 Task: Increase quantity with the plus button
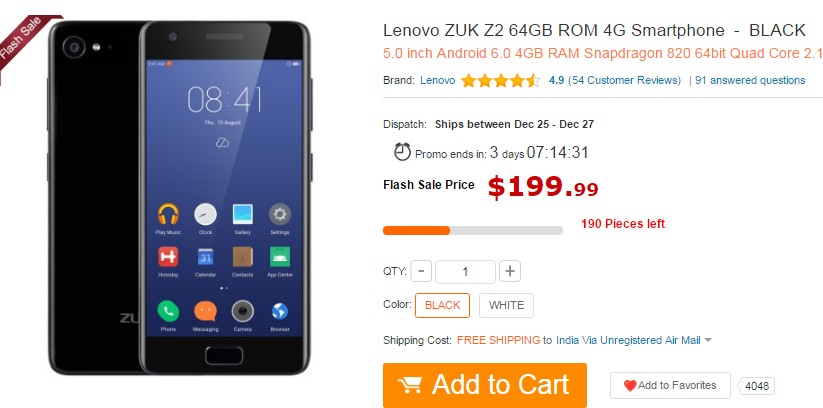click(x=510, y=271)
